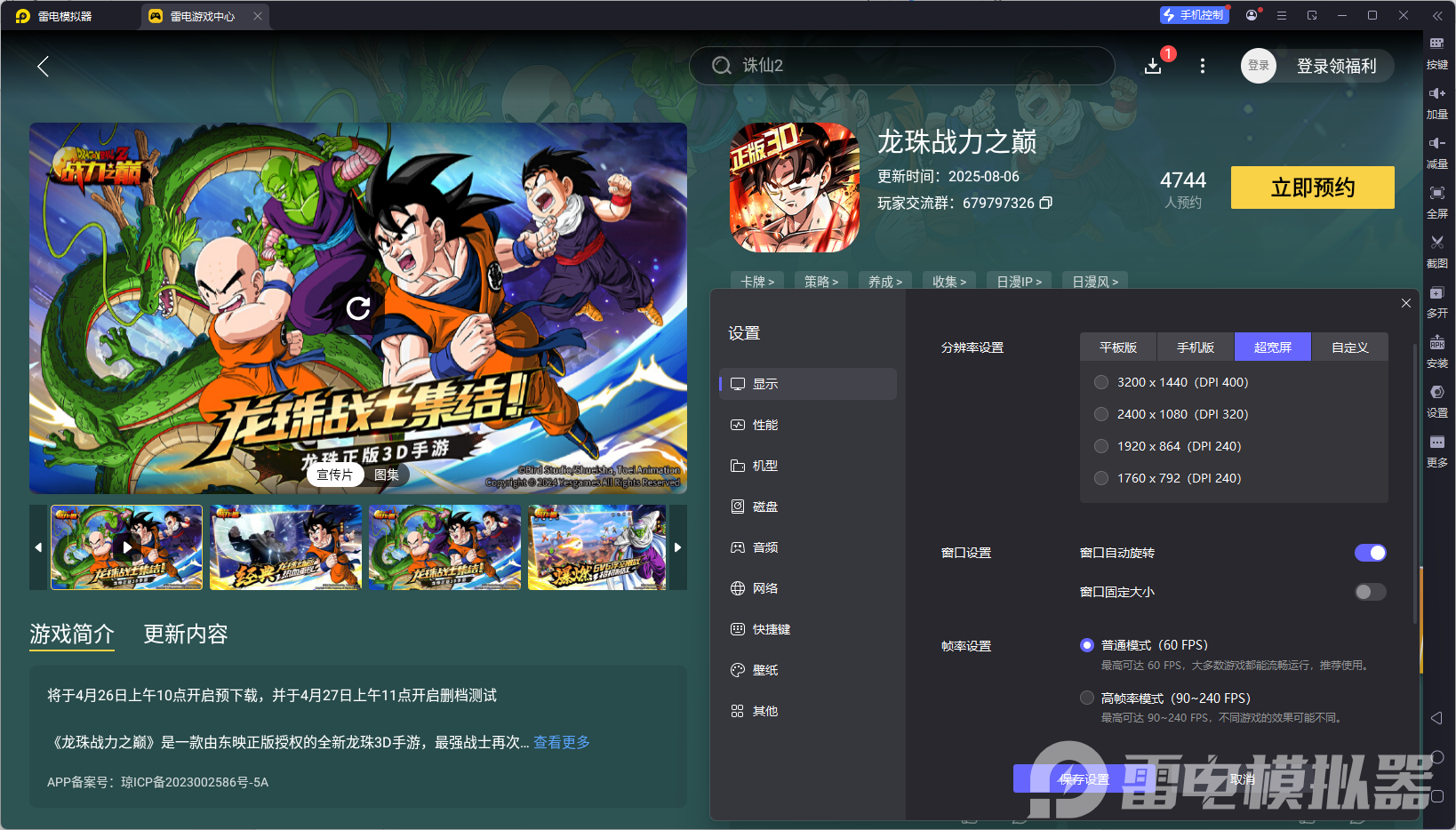Show next thumbnails with the right arrow
The width and height of the screenshot is (1456, 830).
click(677, 547)
